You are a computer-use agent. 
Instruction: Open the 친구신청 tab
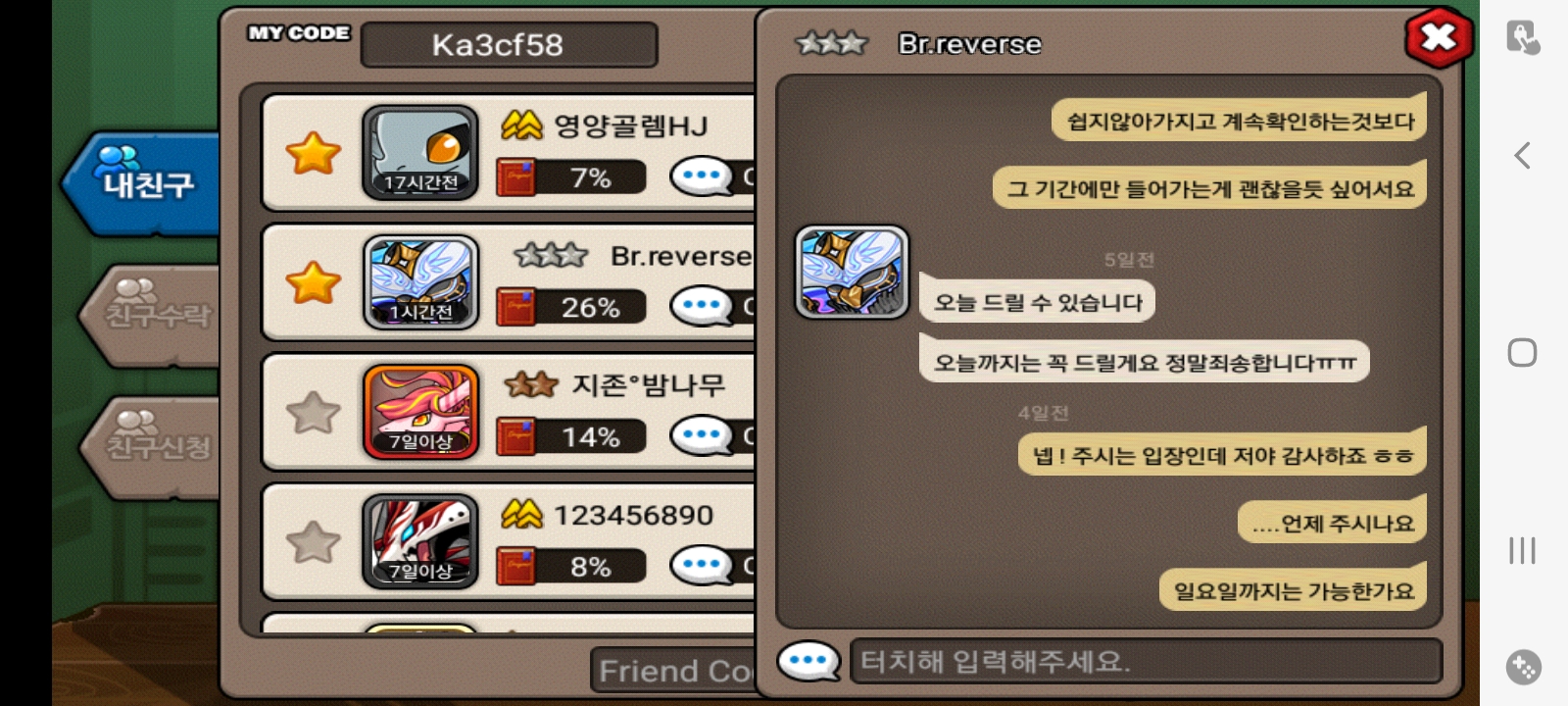152,446
